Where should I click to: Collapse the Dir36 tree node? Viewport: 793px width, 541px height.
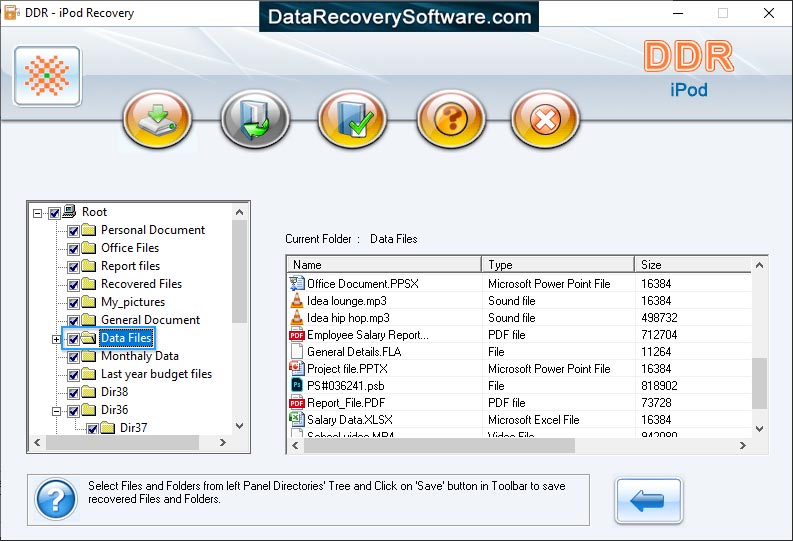click(56, 411)
